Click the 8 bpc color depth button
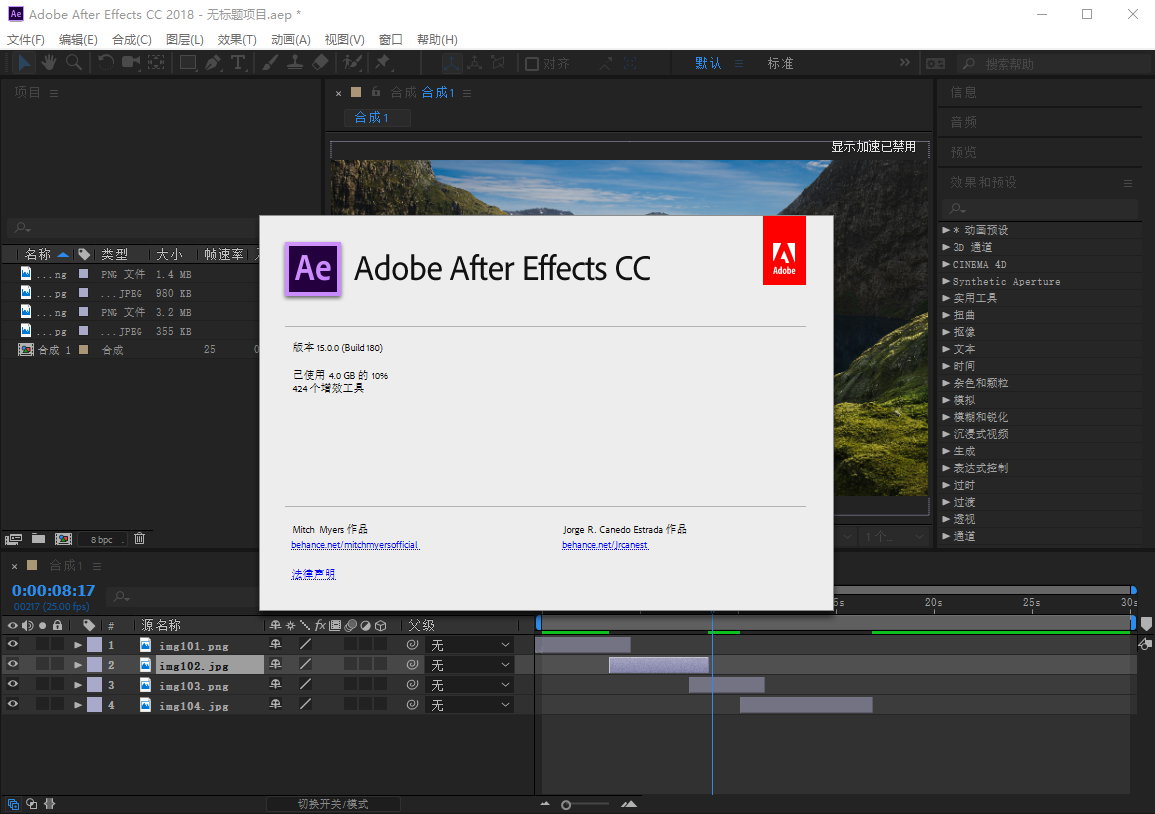This screenshot has height=814, width=1155. [102, 539]
